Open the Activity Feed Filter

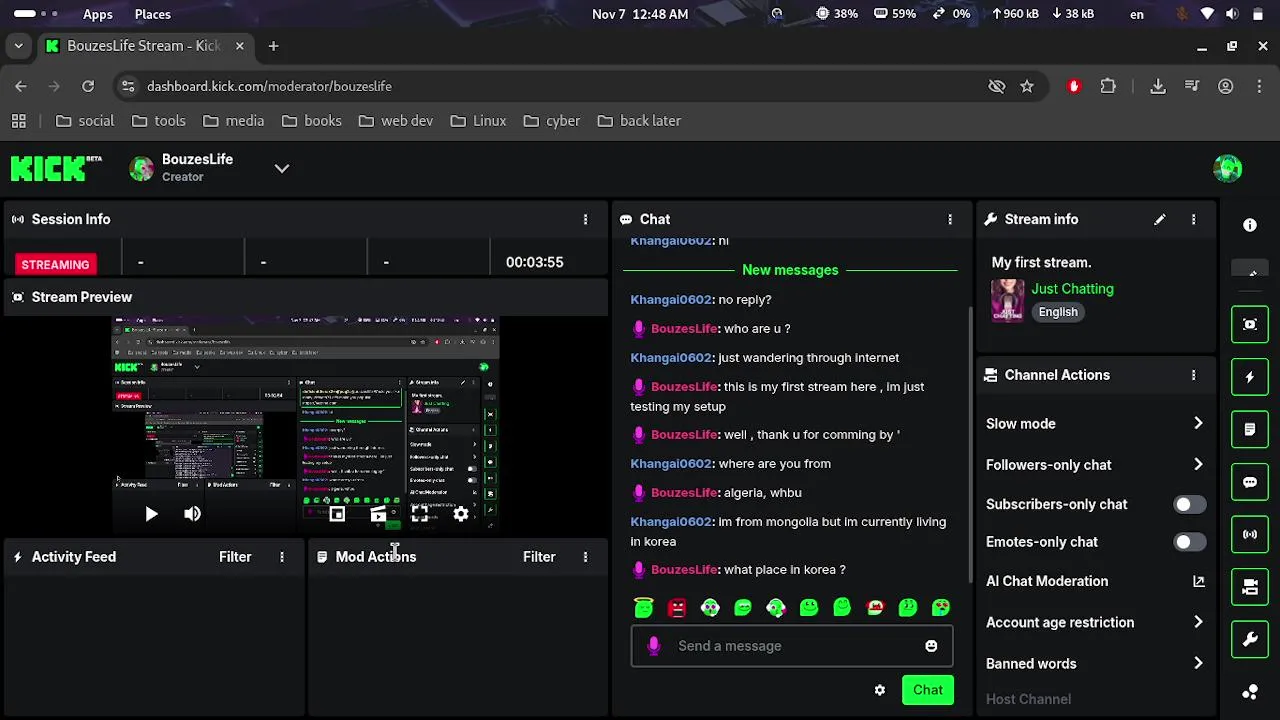point(235,557)
